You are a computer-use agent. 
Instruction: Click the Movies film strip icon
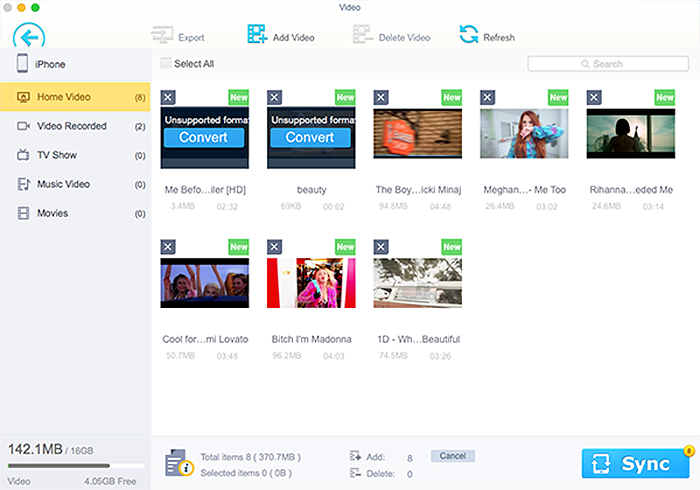point(23,213)
